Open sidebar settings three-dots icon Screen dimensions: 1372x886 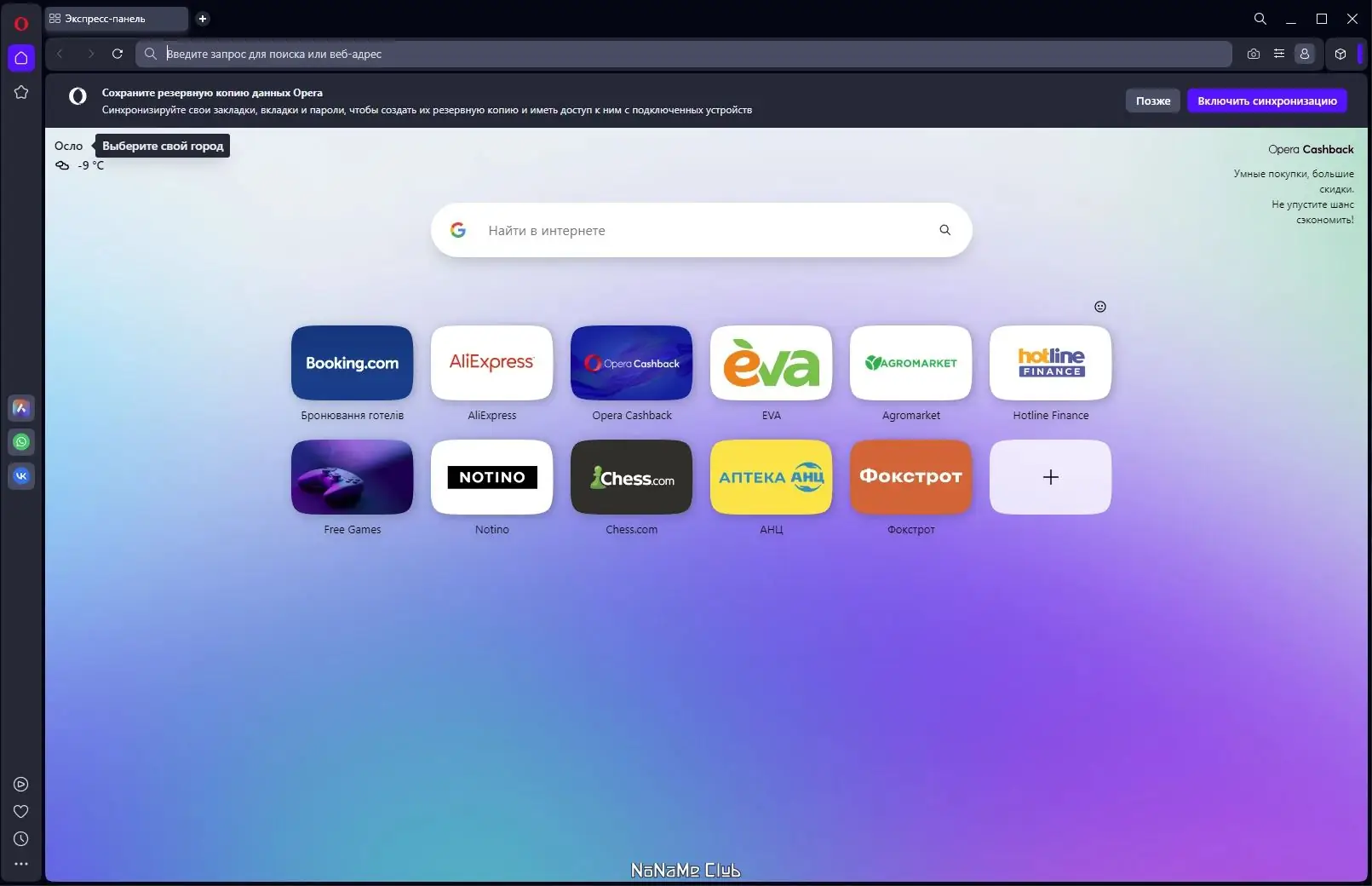point(21,864)
